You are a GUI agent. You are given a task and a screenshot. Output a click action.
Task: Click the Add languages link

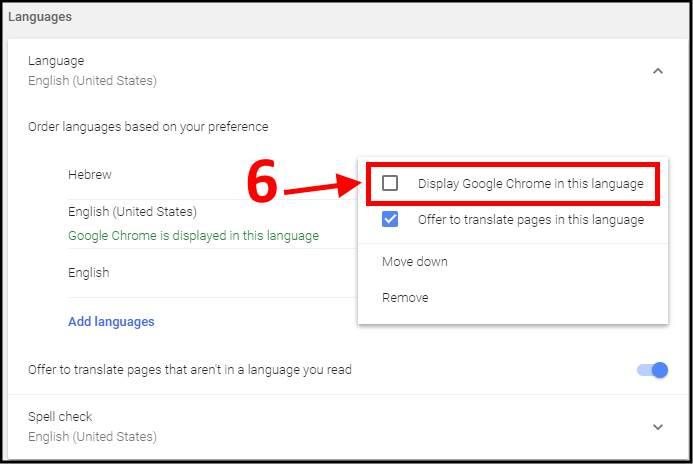[x=111, y=321]
